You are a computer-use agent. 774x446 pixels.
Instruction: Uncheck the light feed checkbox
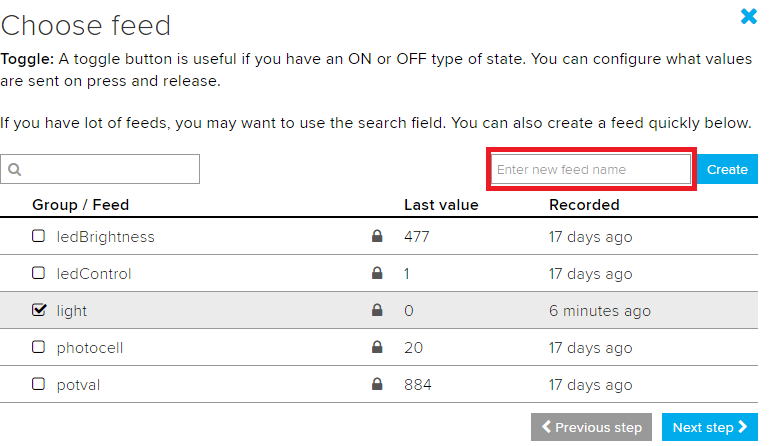(39, 311)
